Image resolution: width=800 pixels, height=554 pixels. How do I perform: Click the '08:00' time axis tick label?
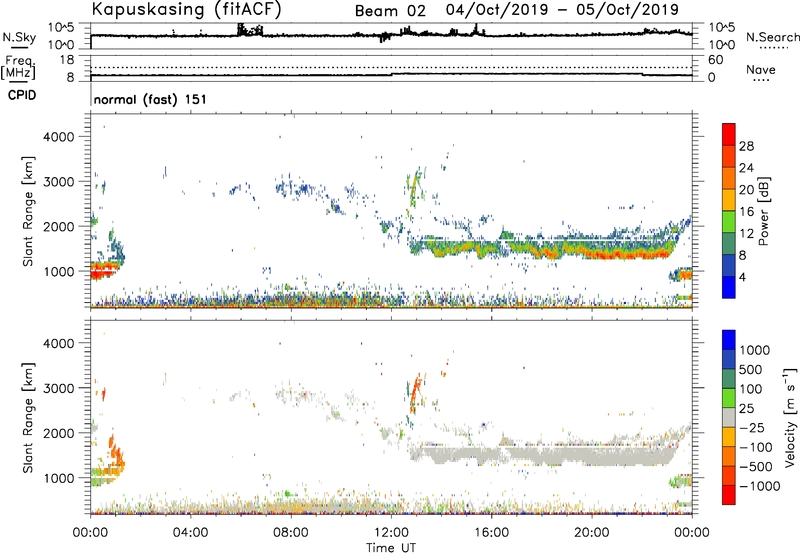[x=291, y=533]
